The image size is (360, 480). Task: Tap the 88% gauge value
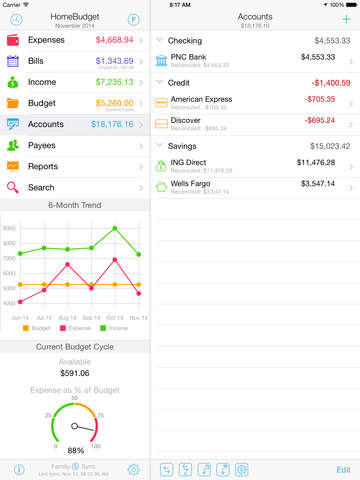pyautogui.click(x=76, y=451)
